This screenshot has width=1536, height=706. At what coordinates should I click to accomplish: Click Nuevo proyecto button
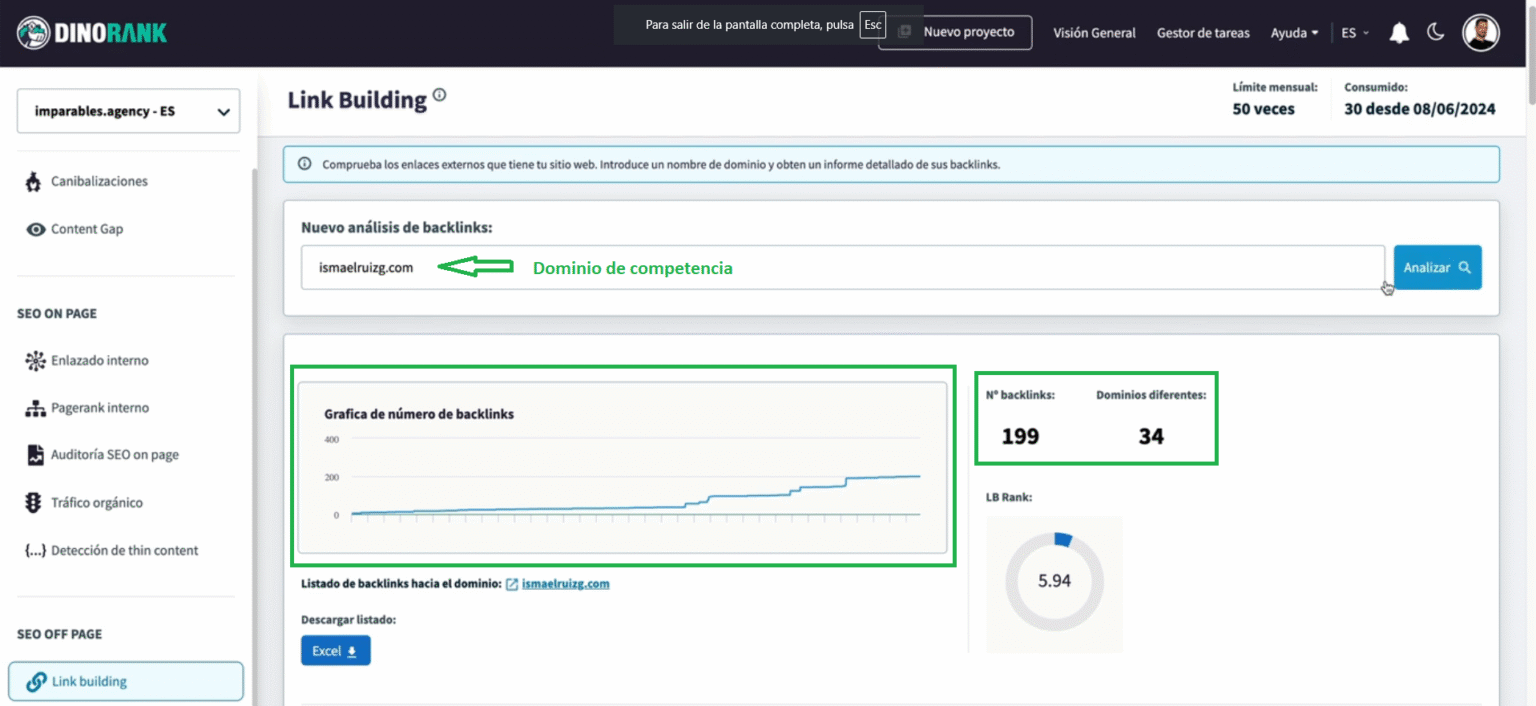coord(955,32)
